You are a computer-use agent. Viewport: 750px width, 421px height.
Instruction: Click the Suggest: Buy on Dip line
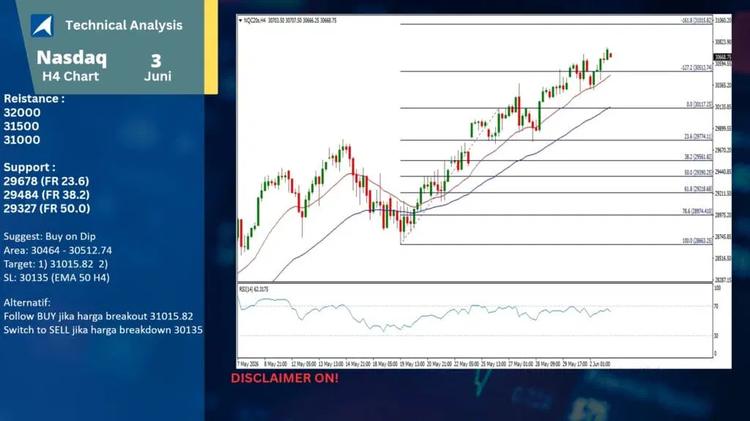pos(50,236)
